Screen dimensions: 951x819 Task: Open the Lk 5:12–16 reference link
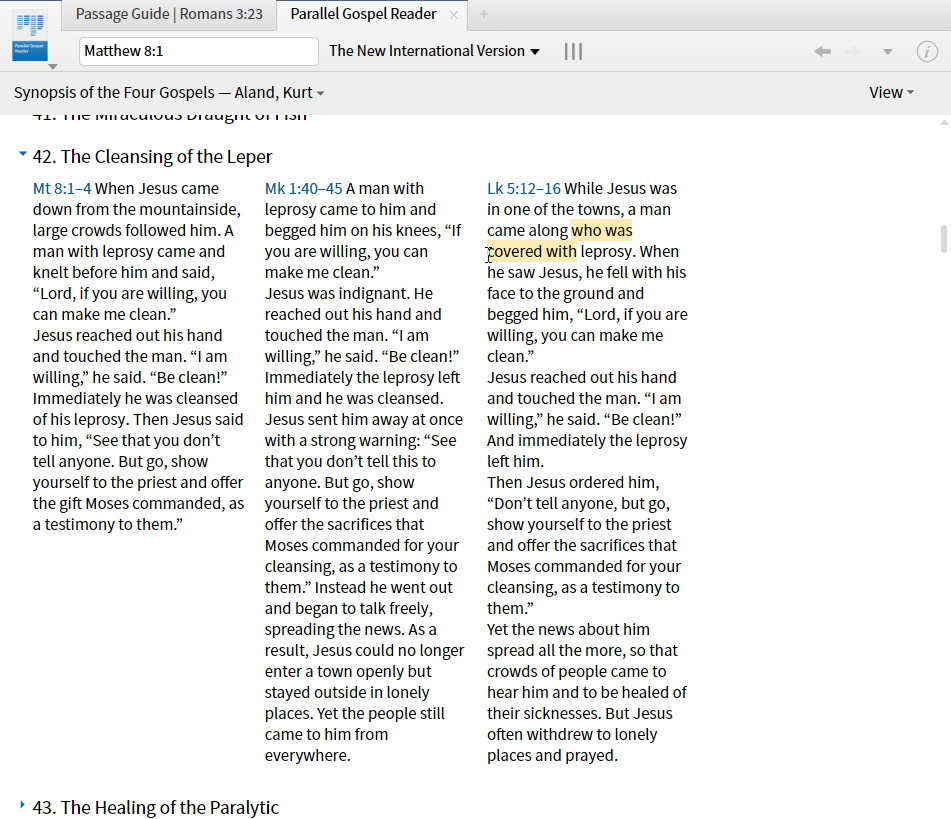(x=523, y=189)
